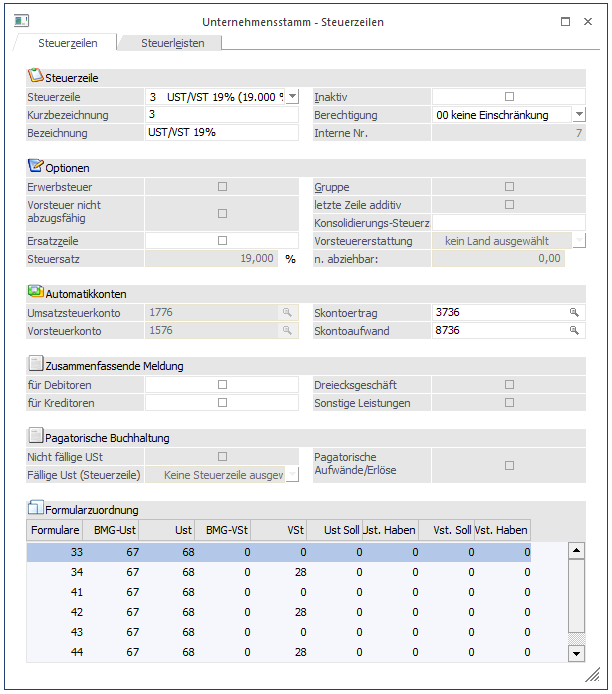Open the Berechtigung dropdown
This screenshot has width=612, height=694.
[x=578, y=115]
